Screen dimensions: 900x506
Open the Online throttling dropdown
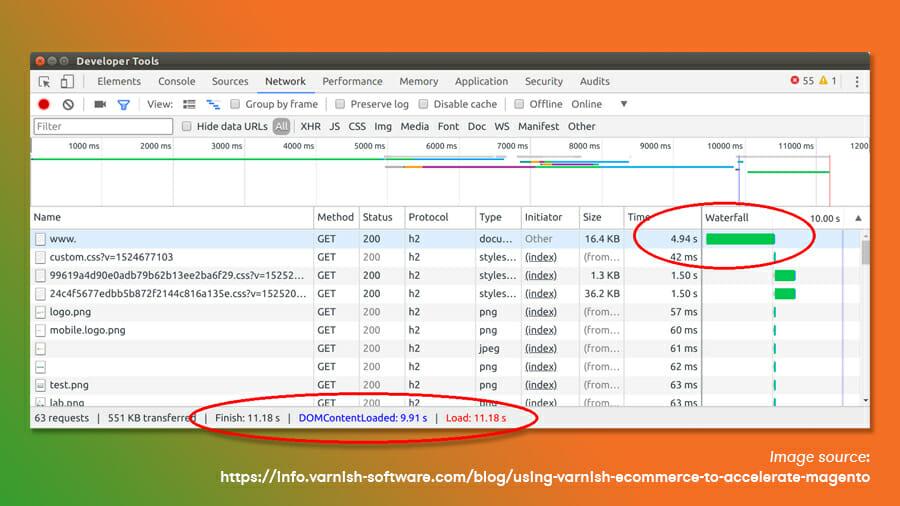[623, 104]
